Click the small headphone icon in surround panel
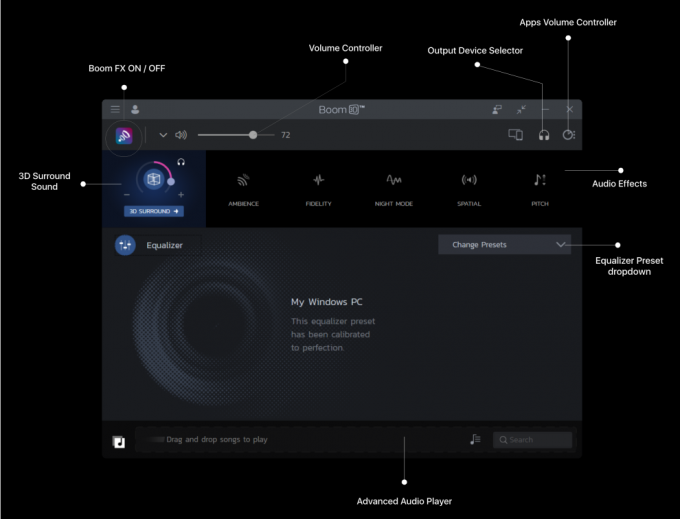The width and height of the screenshot is (680, 519). (x=181, y=162)
